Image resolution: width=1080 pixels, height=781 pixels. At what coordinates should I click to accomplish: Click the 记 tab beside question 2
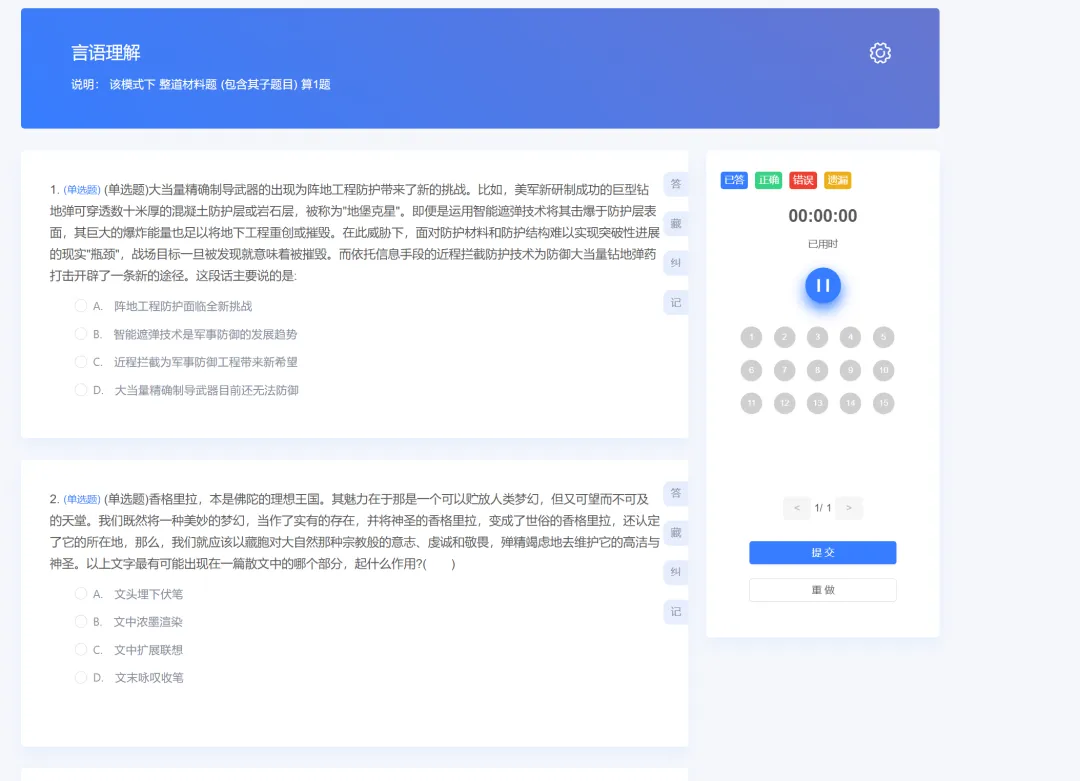pyautogui.click(x=676, y=612)
